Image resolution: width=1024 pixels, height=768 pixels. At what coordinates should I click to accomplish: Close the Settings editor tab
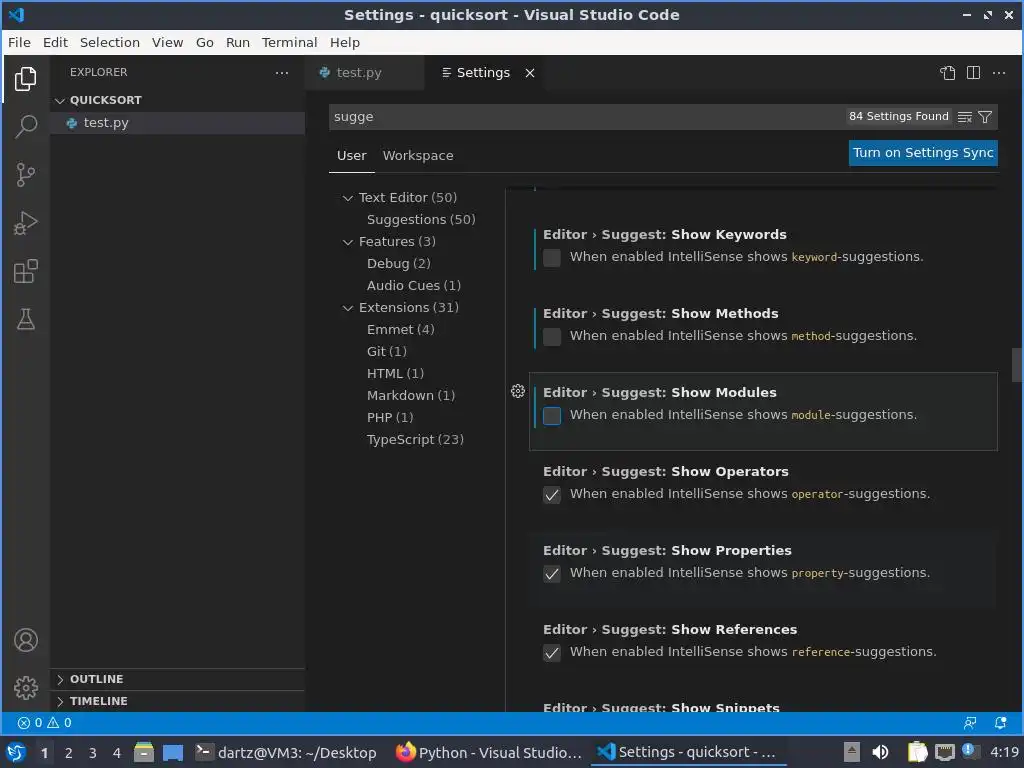(x=530, y=73)
